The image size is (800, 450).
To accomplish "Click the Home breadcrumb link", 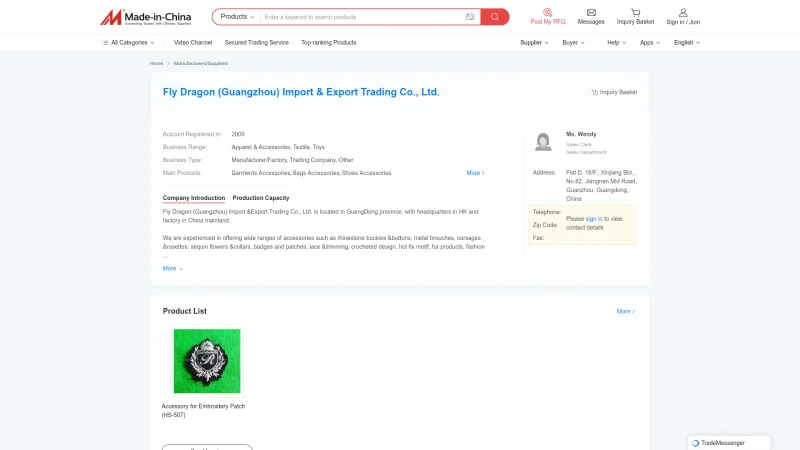I will 156,63.
